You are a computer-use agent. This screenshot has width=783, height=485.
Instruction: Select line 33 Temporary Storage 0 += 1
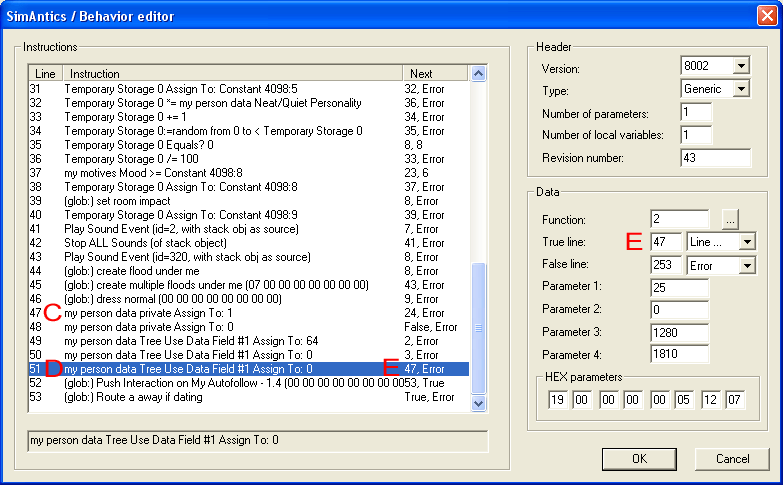pyautogui.click(x=249, y=117)
